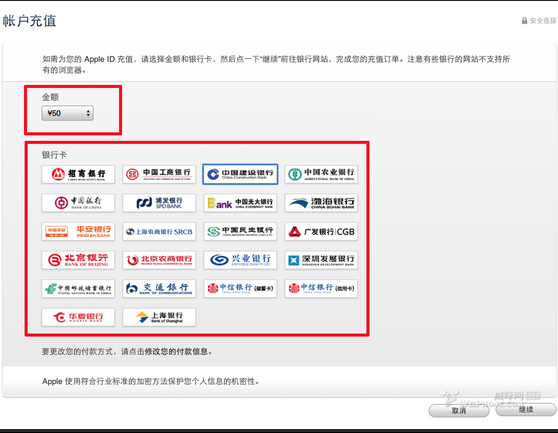Screen dimensions: 558x433
Task: Pick China Bohai Bank 渤海银行
Action: (321, 203)
